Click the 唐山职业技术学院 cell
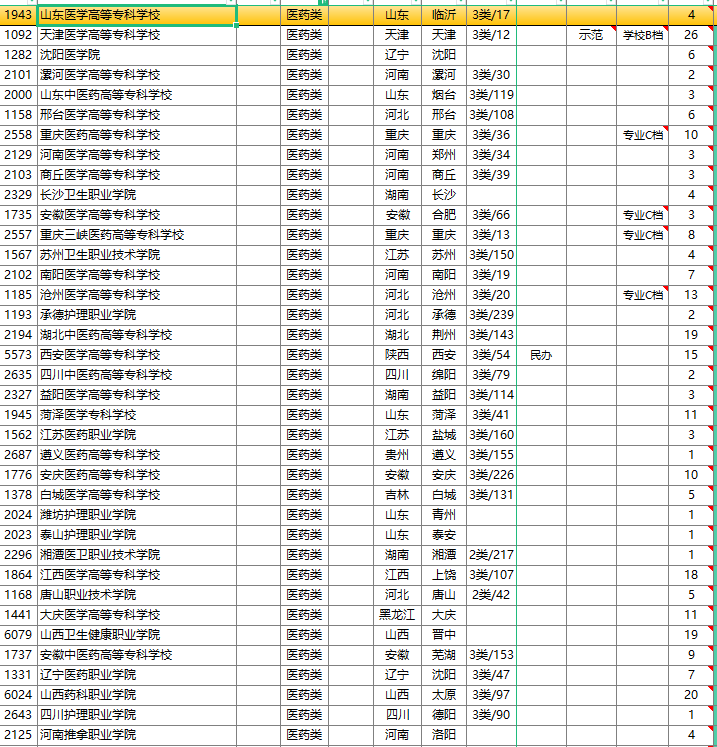 (x=137, y=596)
